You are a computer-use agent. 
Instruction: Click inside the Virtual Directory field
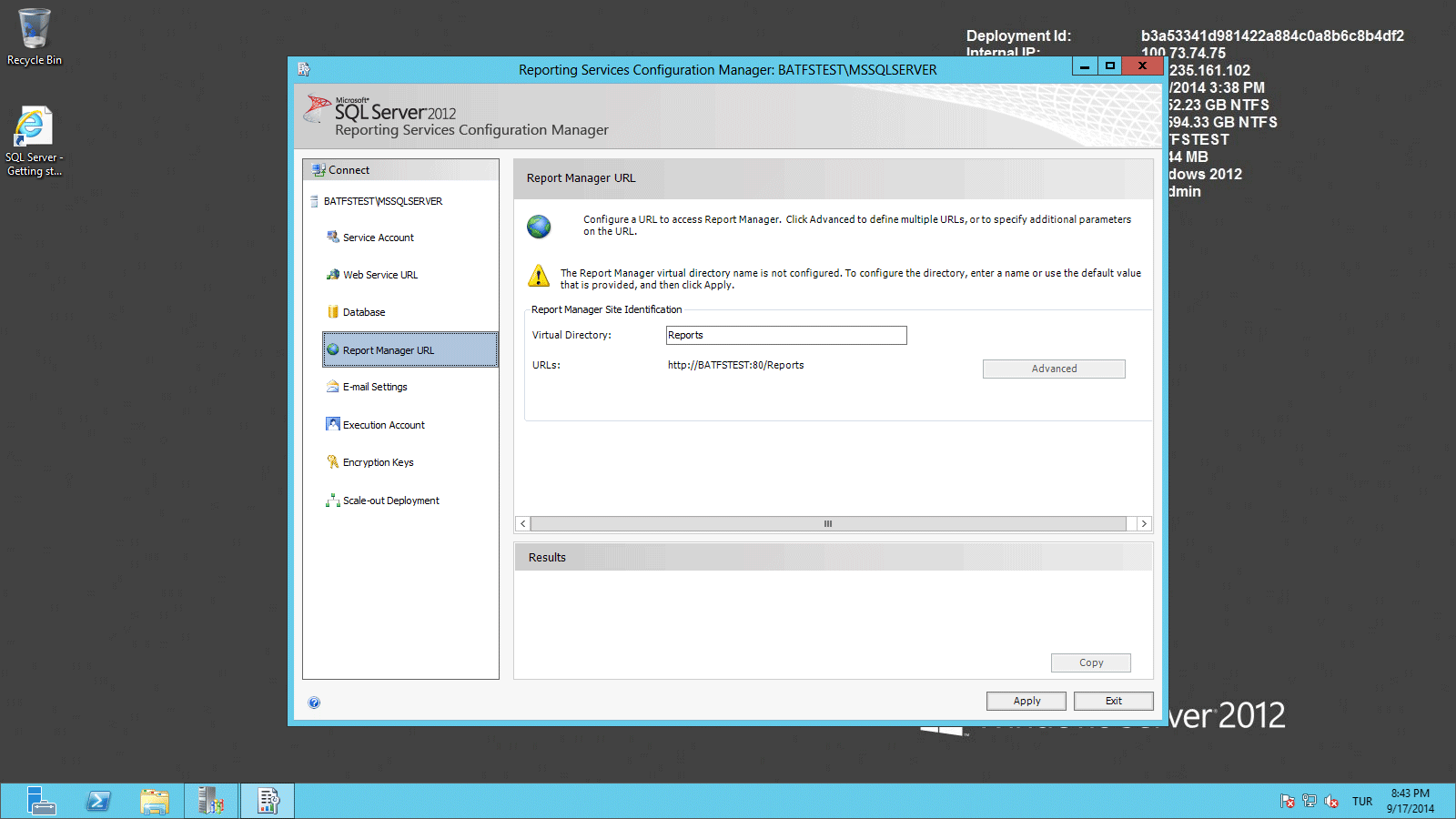pyautogui.click(x=785, y=335)
